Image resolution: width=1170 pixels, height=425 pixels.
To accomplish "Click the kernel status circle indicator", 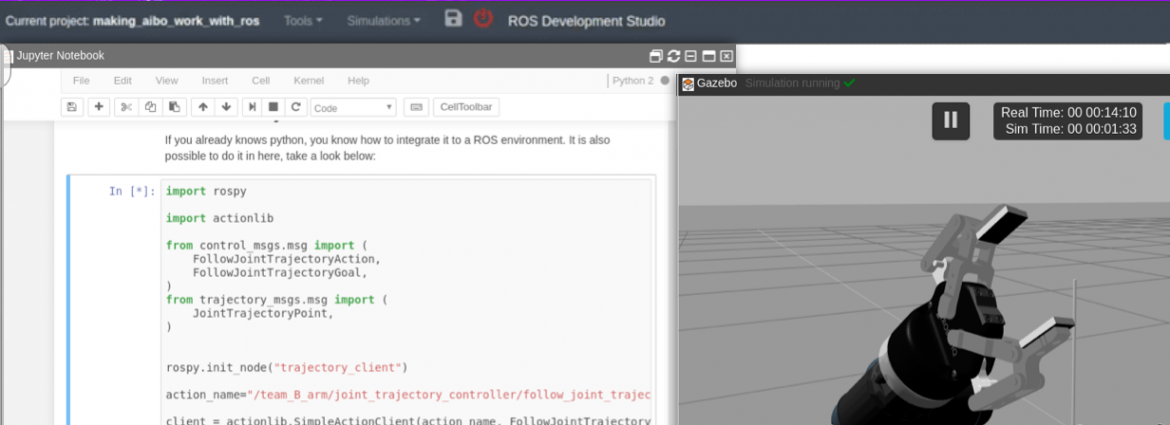I will pos(665,81).
